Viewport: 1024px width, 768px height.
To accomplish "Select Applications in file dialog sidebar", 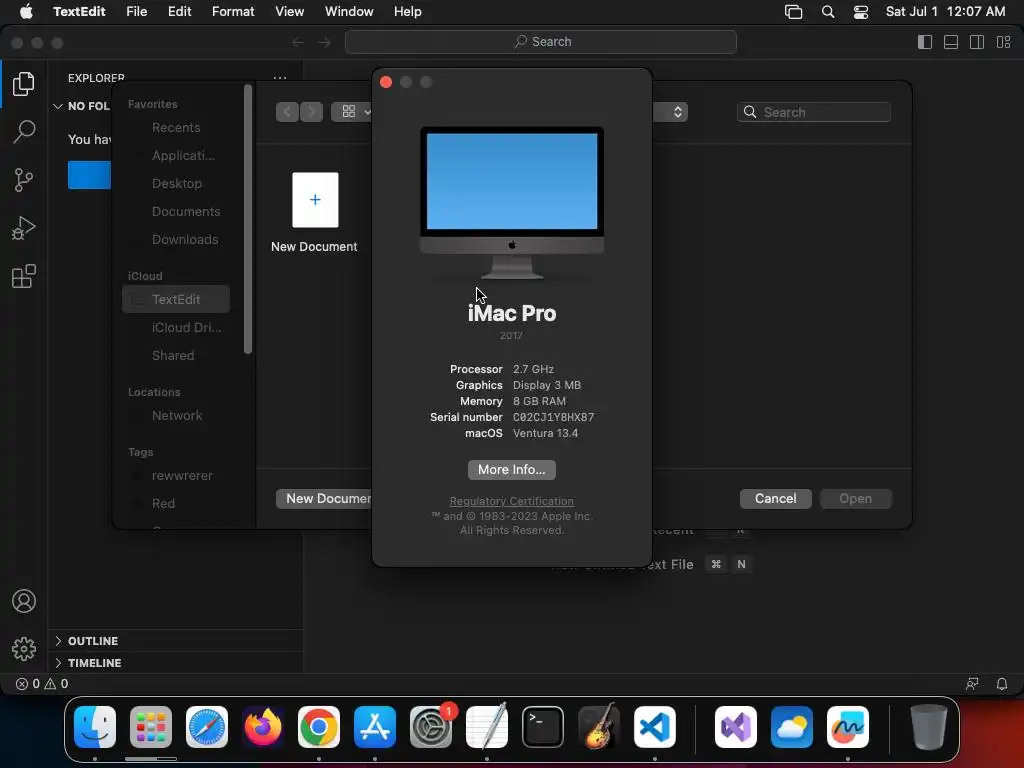I will click(x=176, y=155).
